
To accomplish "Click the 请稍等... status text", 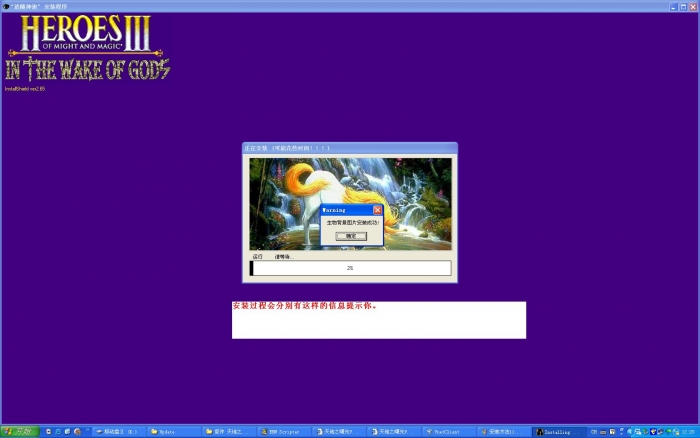I will pyautogui.click(x=283, y=257).
